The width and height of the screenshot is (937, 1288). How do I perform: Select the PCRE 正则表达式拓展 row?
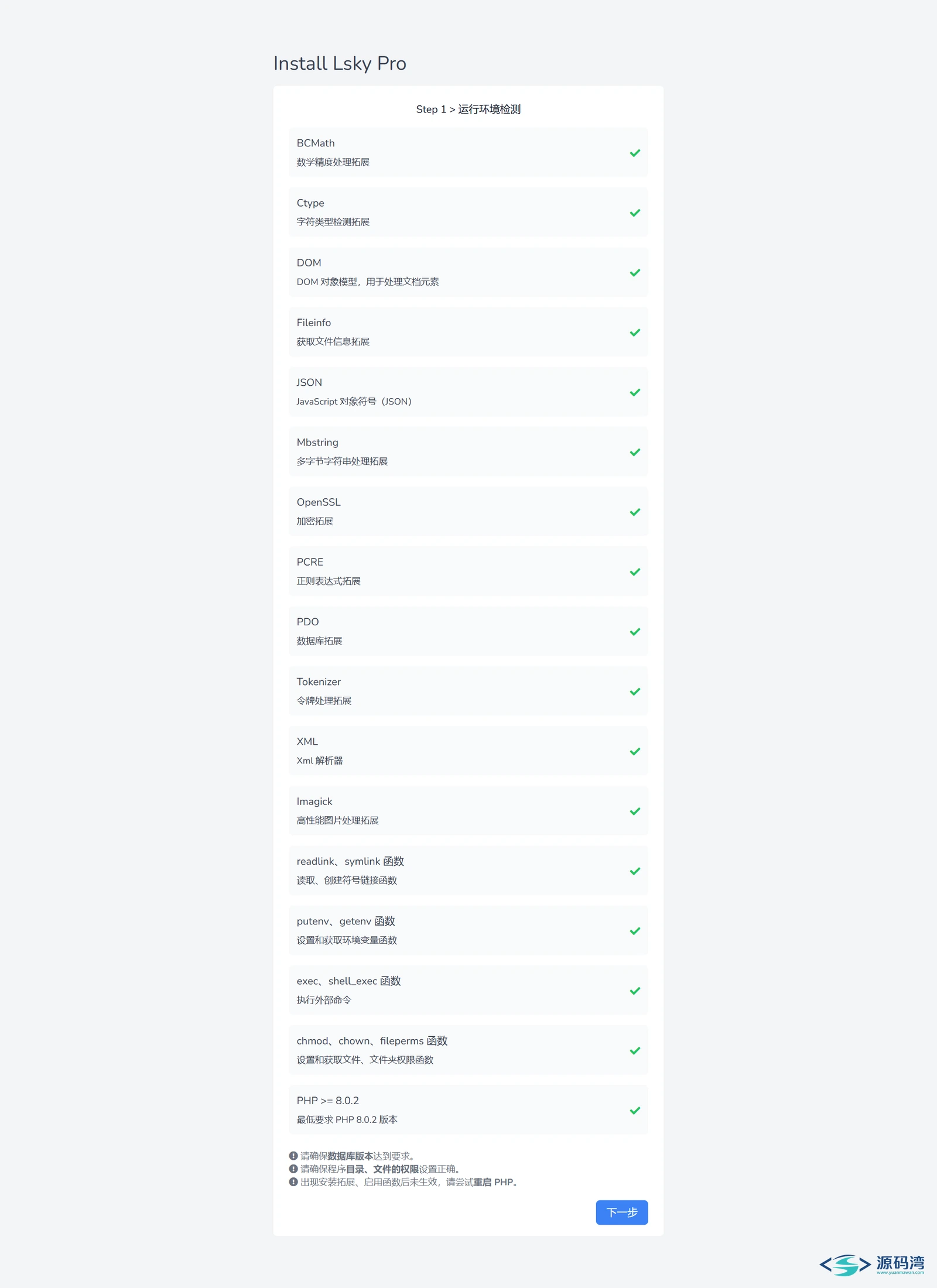[468, 571]
